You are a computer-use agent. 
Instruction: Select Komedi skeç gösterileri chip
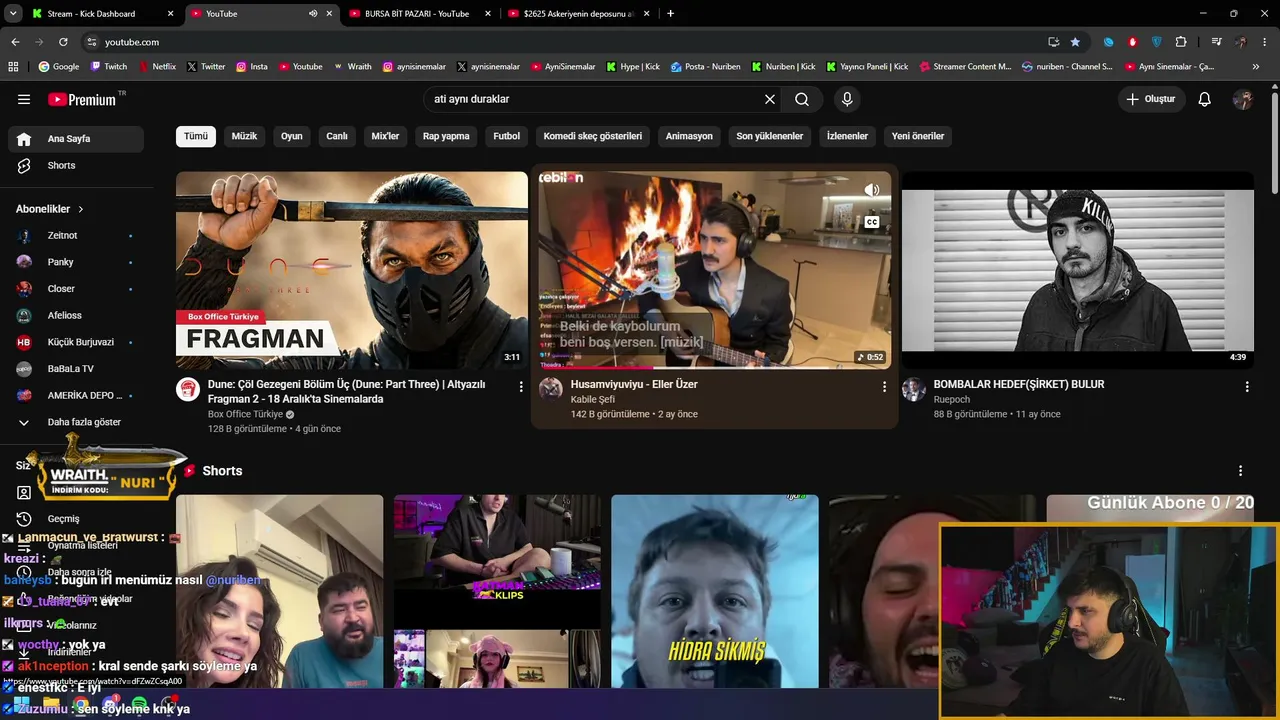[x=593, y=136]
